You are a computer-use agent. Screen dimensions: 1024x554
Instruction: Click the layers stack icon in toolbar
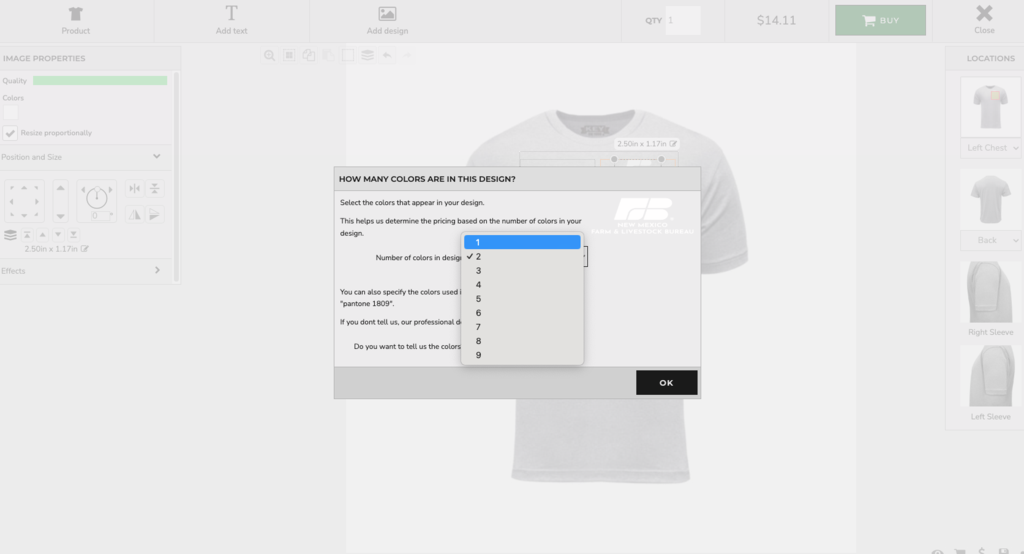tap(367, 56)
